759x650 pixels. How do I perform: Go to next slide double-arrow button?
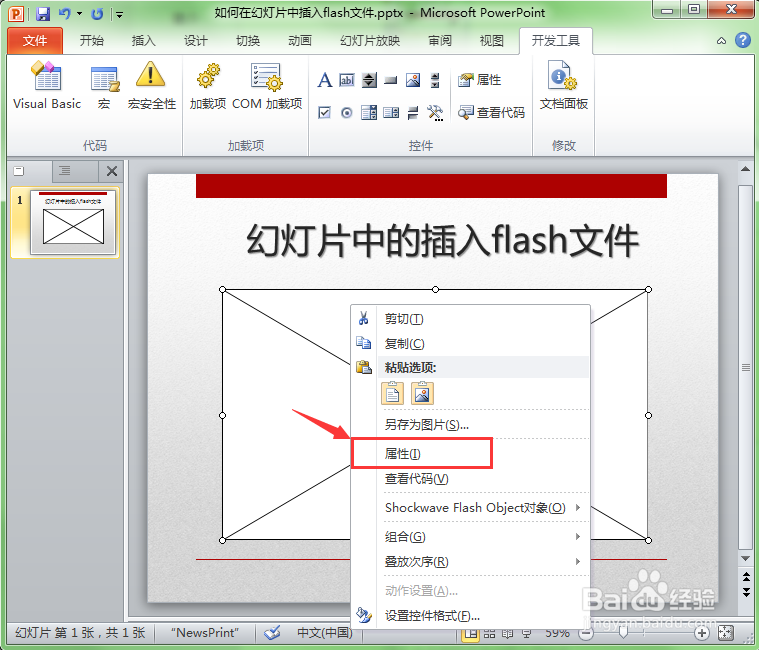click(746, 592)
